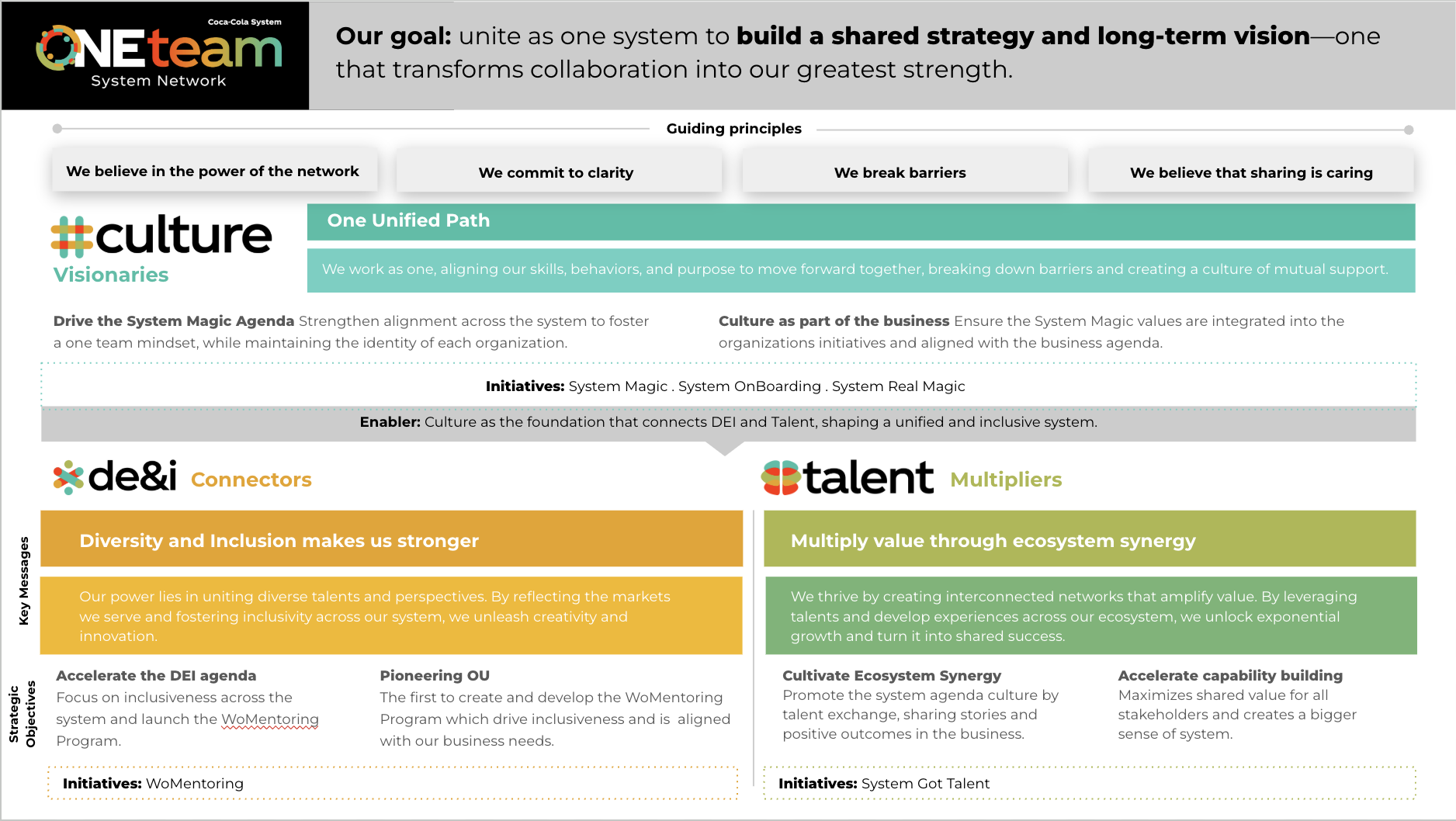Select the 'Accelerate the DEI agenda' heading
The width and height of the screenshot is (1456, 821).
pos(156,676)
